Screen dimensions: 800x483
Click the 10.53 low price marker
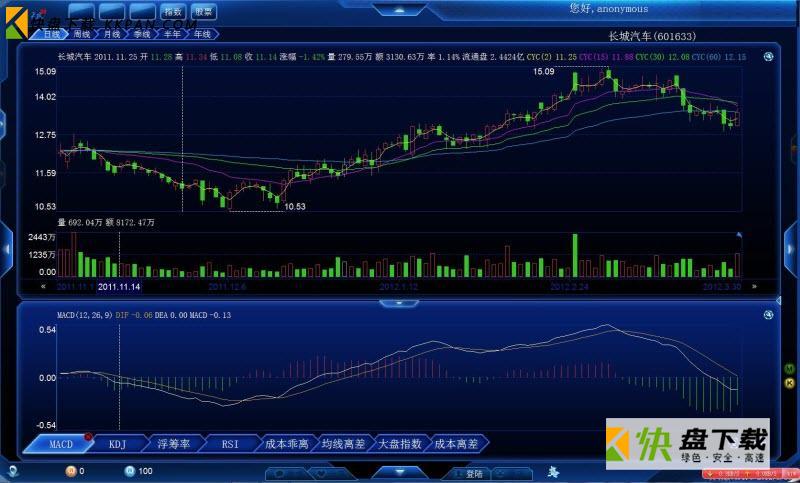[x=295, y=207]
